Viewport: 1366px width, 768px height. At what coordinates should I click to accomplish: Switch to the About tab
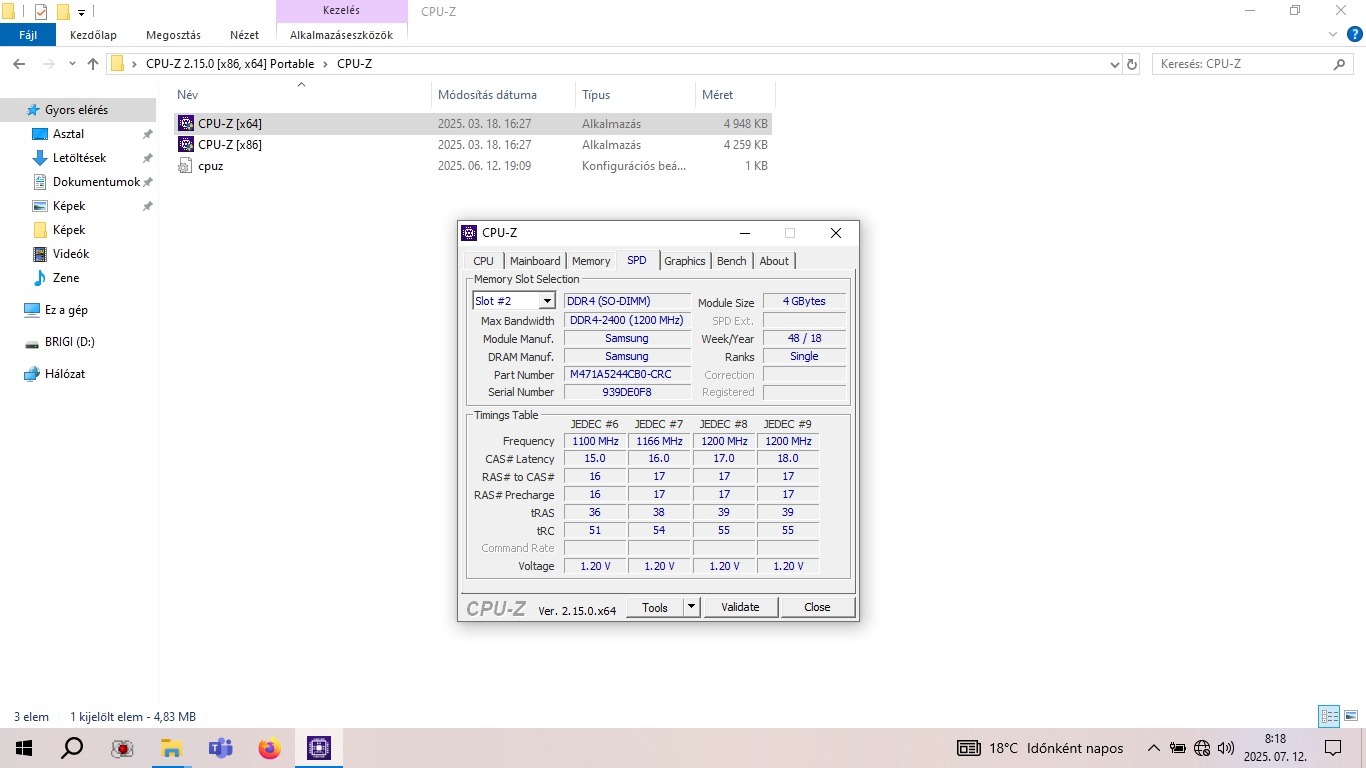click(774, 261)
